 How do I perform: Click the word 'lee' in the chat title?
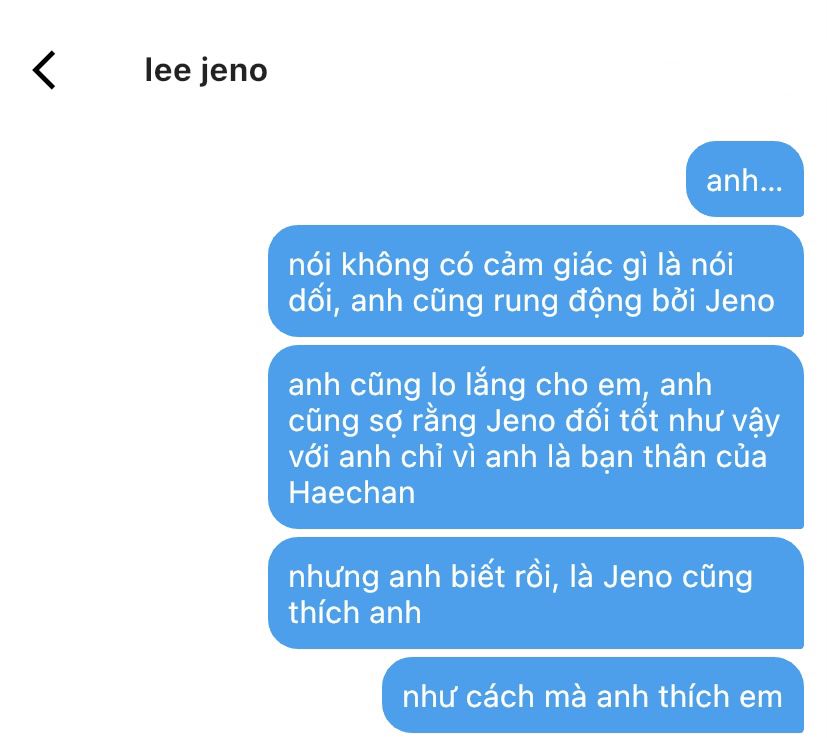tap(168, 71)
